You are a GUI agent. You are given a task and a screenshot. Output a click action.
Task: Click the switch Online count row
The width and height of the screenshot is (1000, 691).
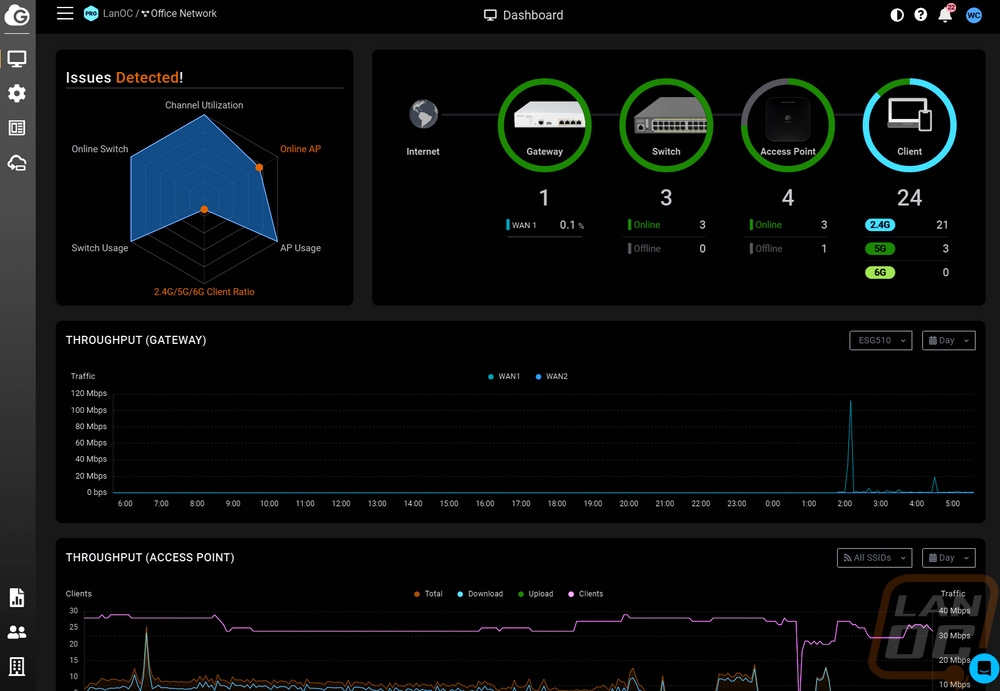[666, 225]
